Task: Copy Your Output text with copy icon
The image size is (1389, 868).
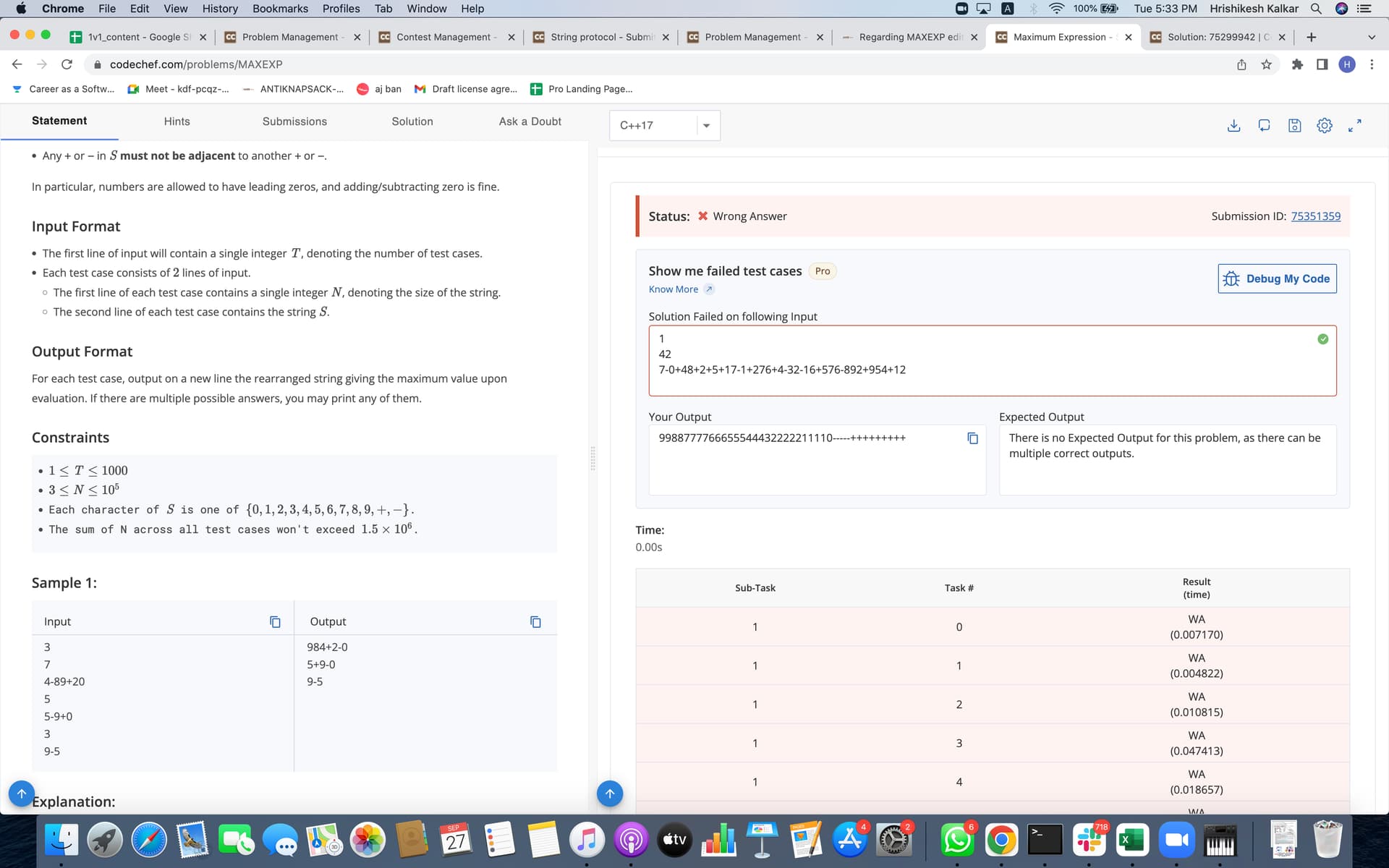Action: (x=972, y=438)
